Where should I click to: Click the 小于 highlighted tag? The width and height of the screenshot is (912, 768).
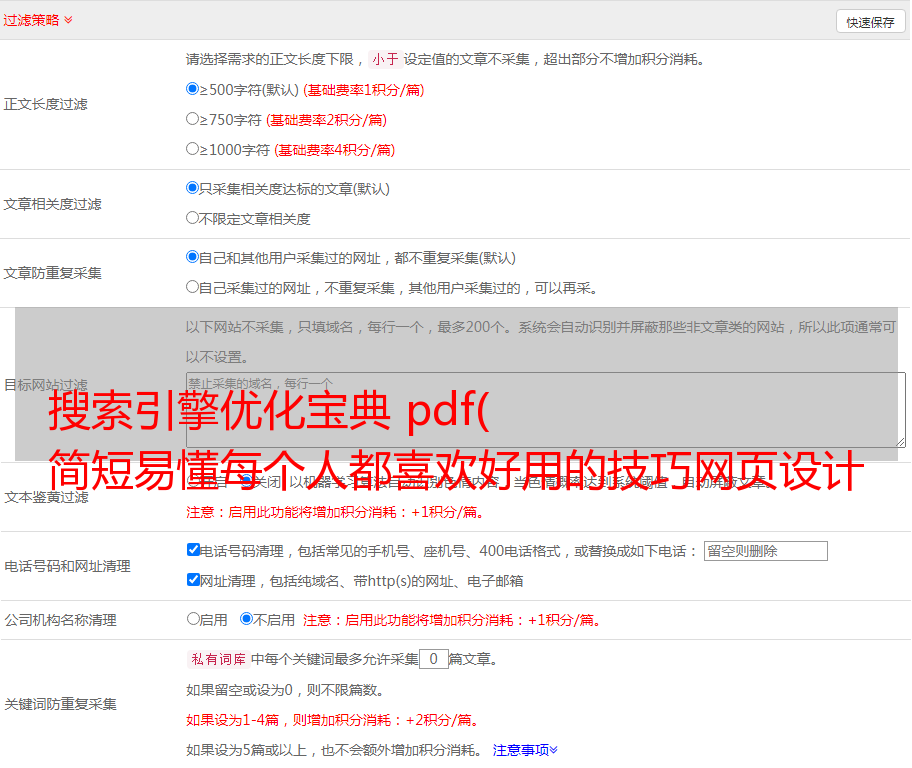pyautogui.click(x=385, y=59)
